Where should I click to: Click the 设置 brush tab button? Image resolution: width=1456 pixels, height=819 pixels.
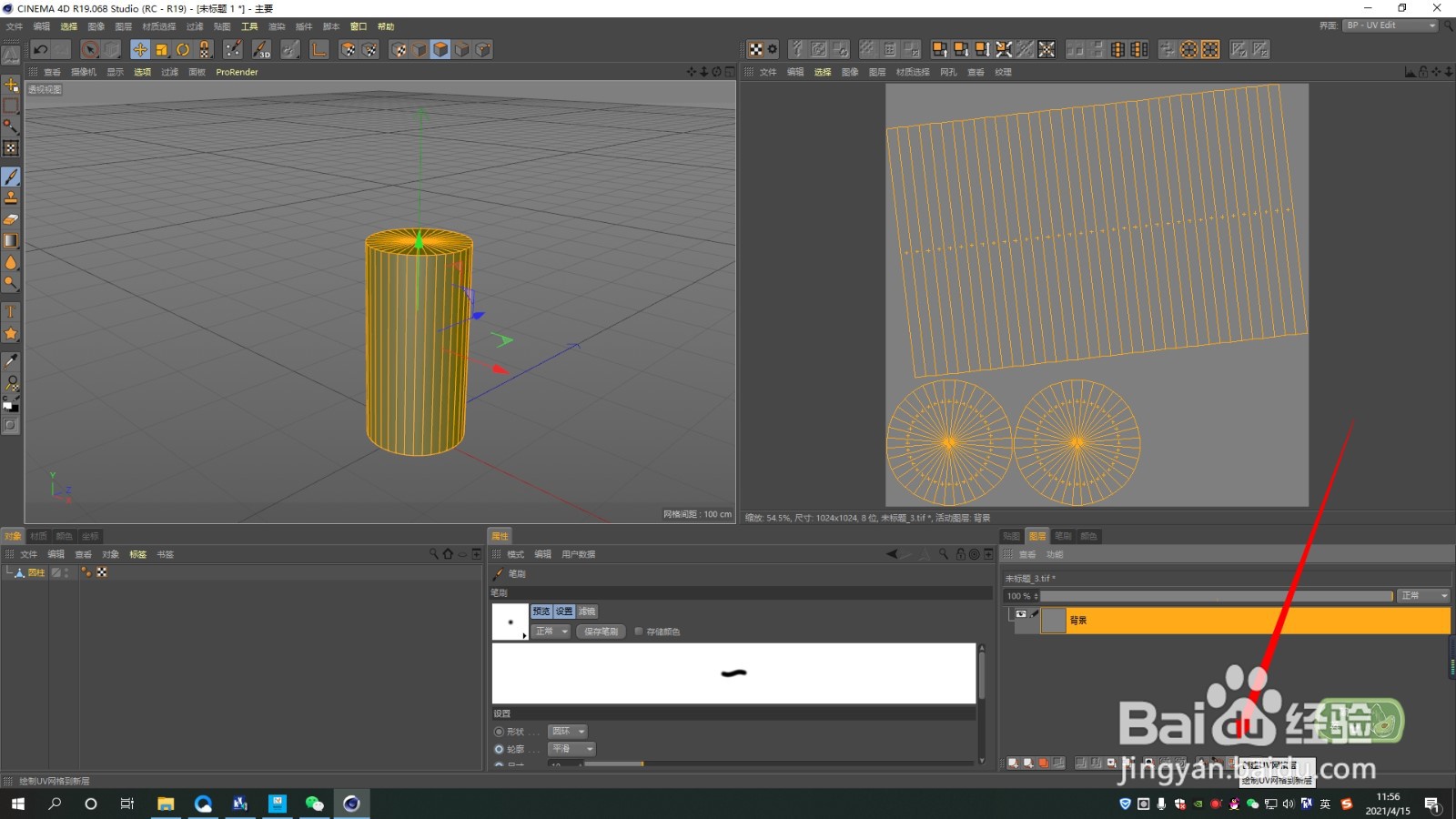(x=564, y=612)
